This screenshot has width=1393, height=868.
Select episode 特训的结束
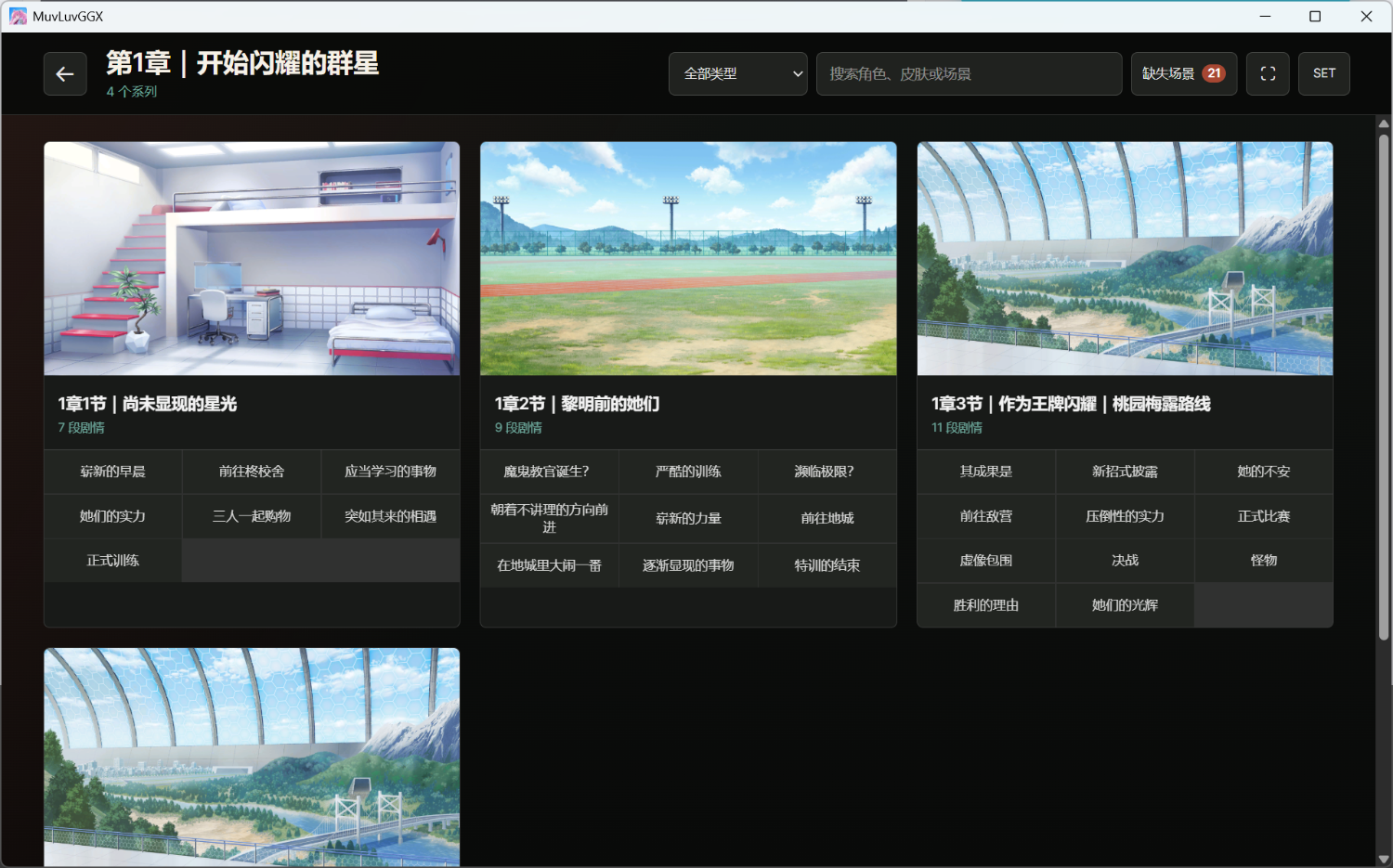(x=827, y=565)
